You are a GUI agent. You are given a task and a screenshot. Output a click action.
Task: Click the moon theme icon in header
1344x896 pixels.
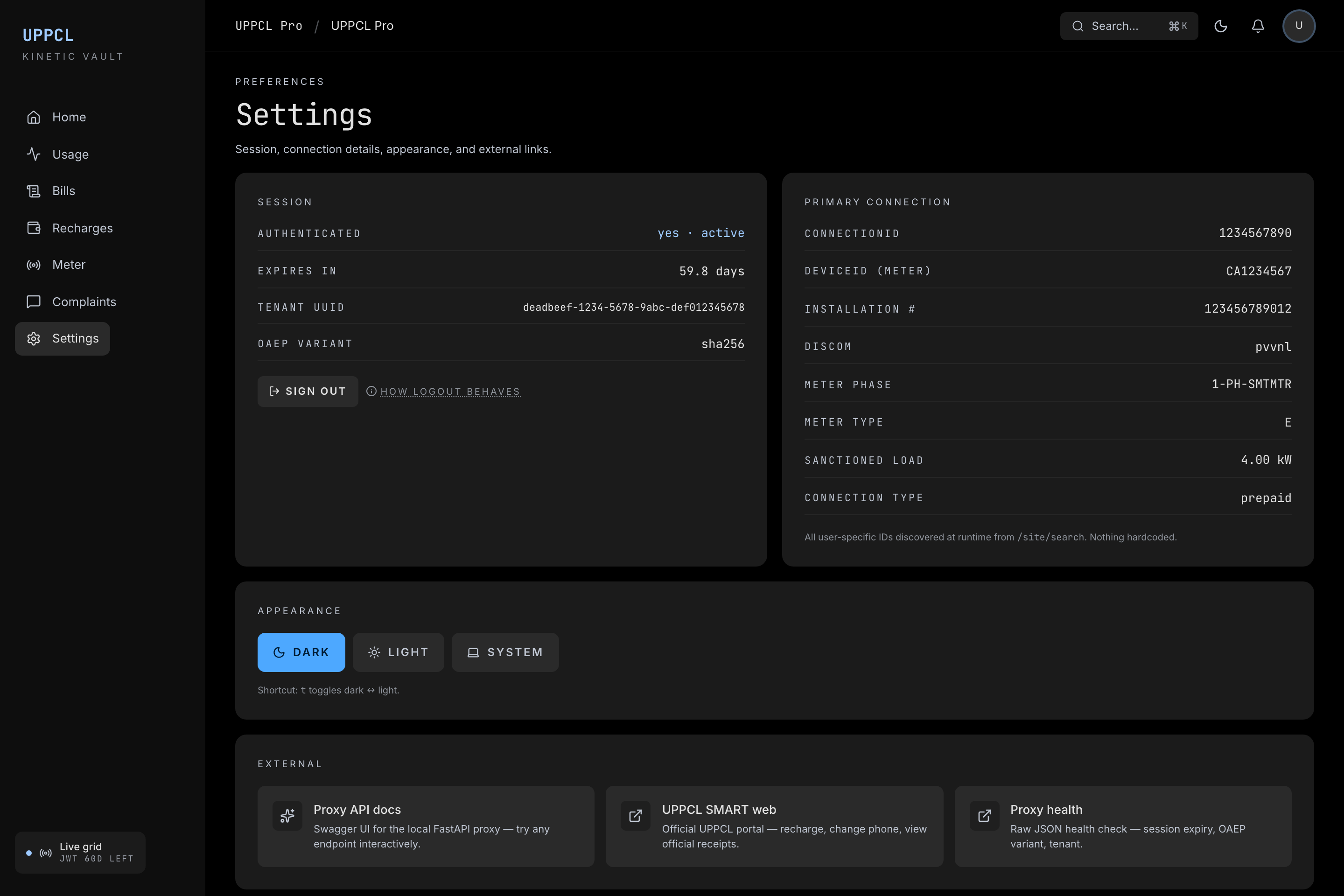coord(1221,26)
